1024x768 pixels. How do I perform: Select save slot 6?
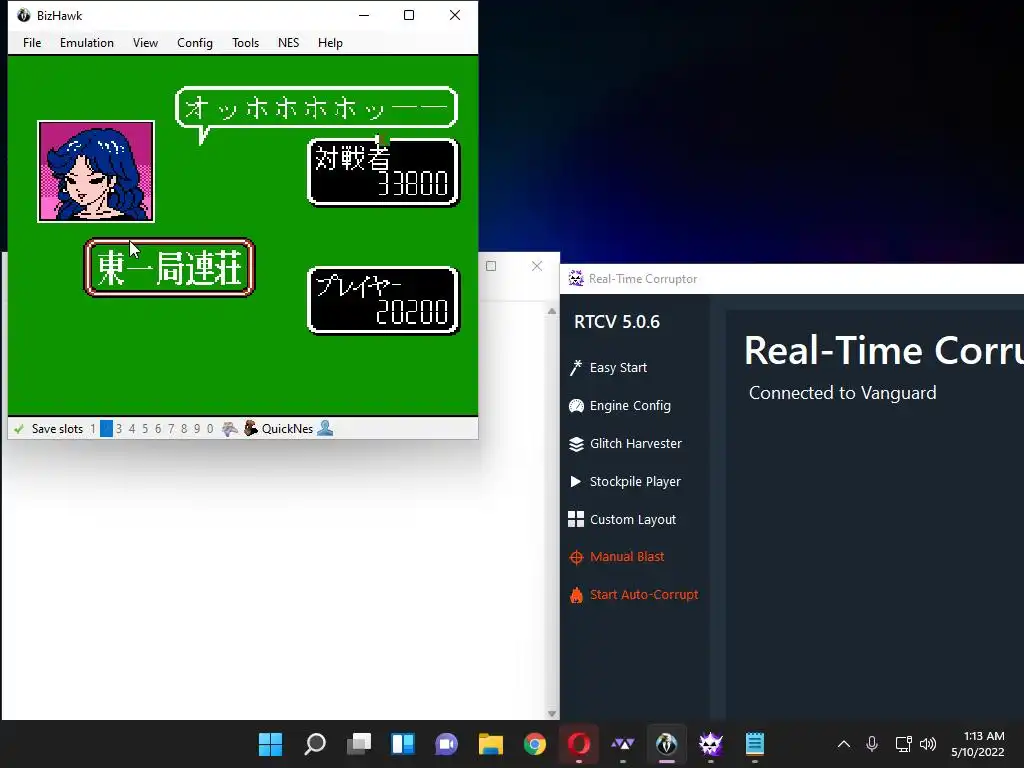coord(158,429)
